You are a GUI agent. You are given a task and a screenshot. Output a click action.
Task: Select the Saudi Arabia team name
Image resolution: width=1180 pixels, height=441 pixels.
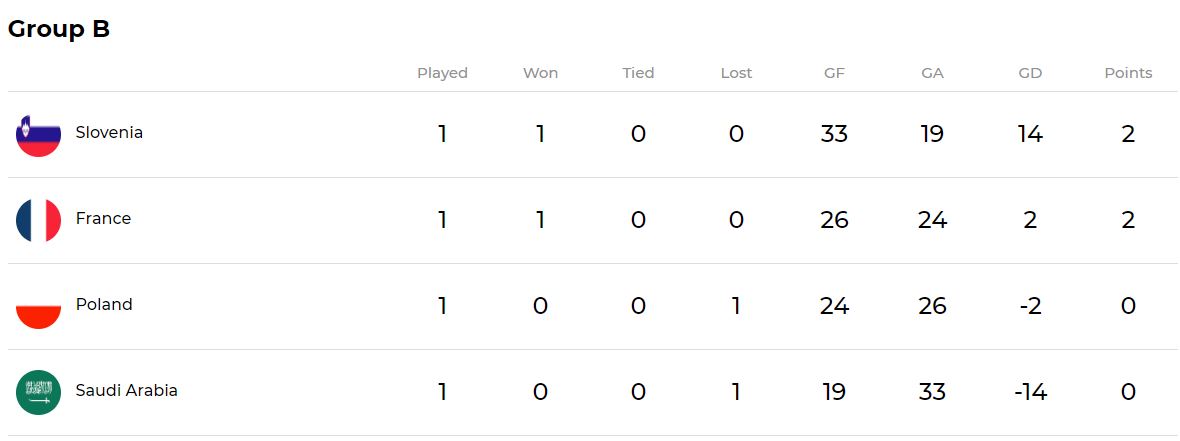[x=126, y=390]
